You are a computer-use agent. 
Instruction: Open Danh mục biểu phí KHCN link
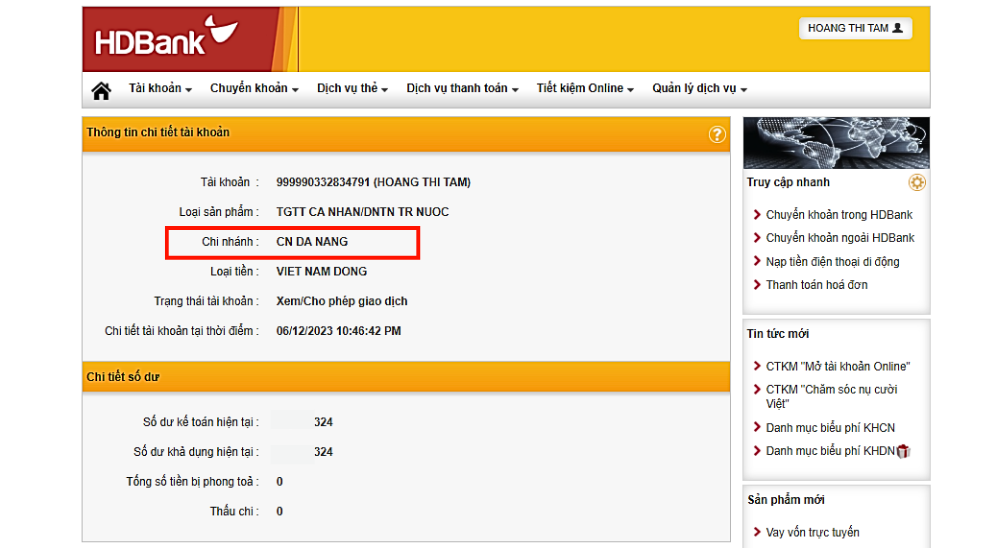coord(829,428)
